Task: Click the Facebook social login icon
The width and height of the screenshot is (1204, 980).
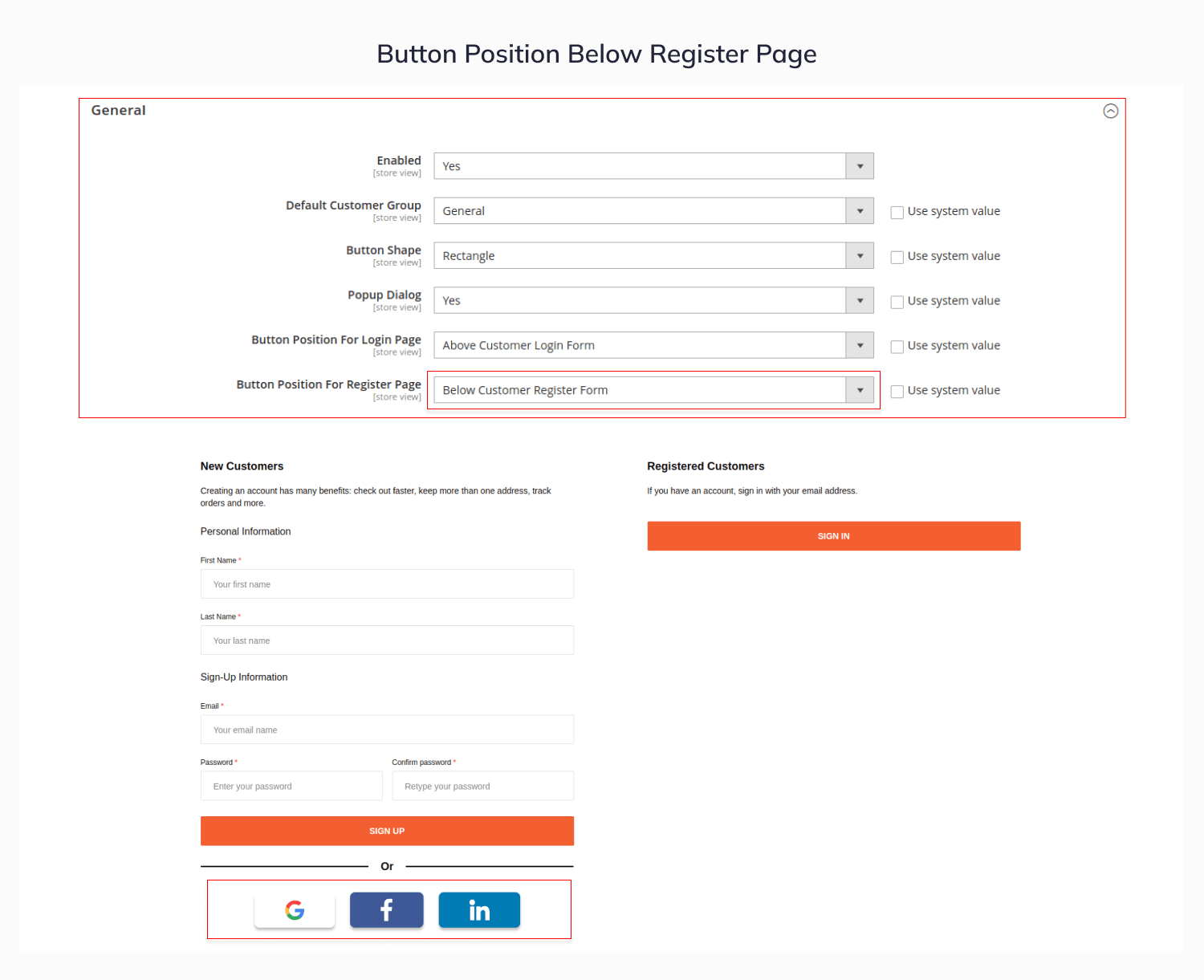Action: point(386,910)
